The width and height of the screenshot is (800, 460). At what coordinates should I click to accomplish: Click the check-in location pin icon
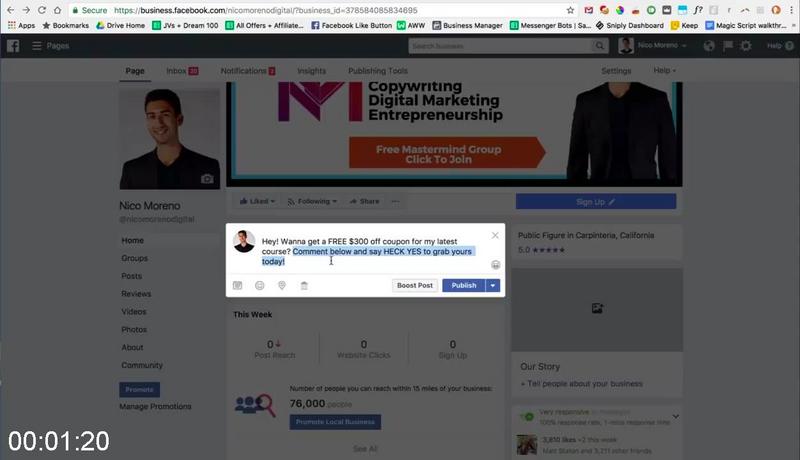coord(282,286)
